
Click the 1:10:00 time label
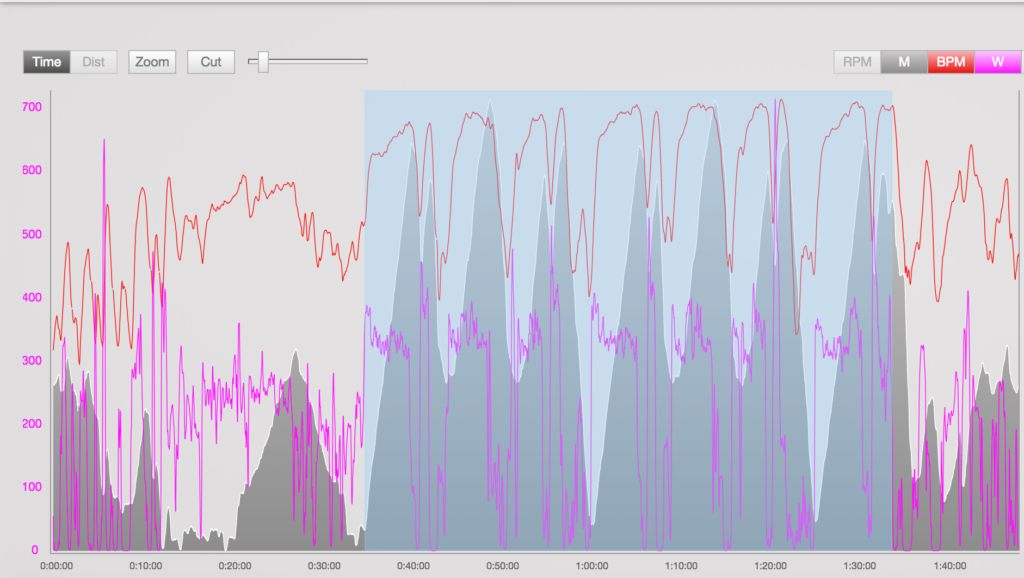[681, 566]
